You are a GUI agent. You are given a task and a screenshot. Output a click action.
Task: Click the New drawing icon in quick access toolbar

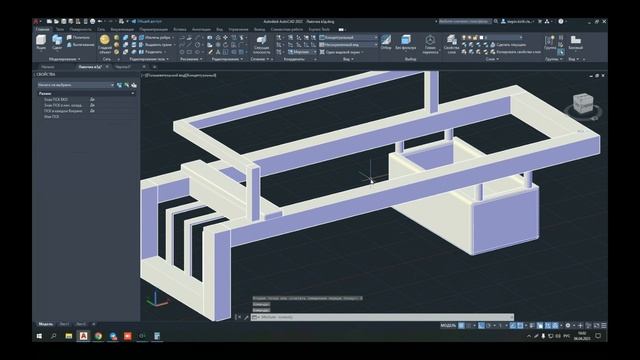(49, 21)
